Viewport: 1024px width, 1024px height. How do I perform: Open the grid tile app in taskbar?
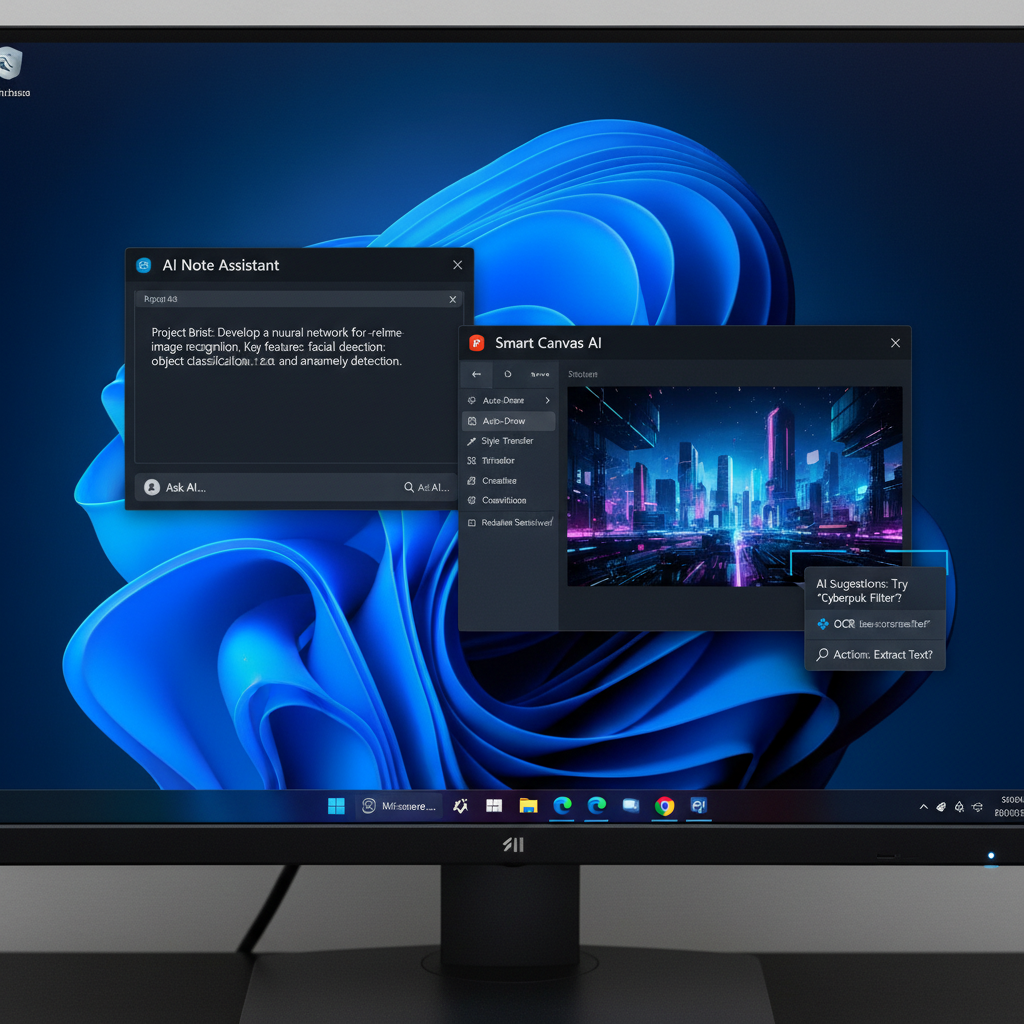click(x=494, y=806)
